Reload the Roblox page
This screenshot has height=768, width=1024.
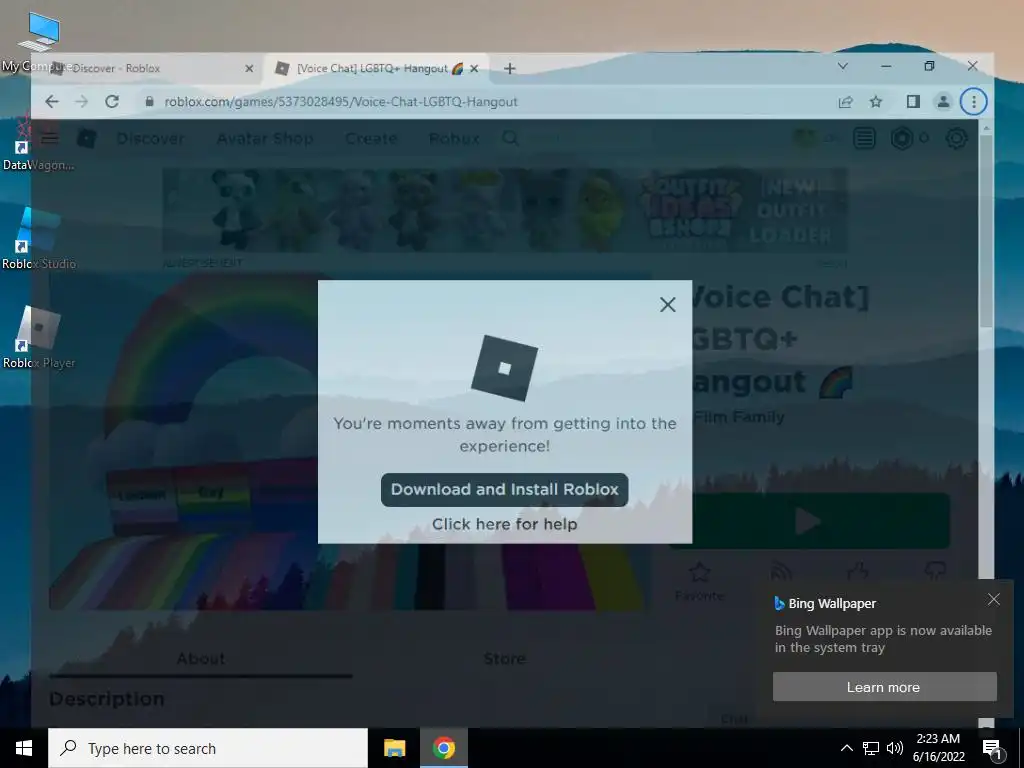[x=112, y=102]
